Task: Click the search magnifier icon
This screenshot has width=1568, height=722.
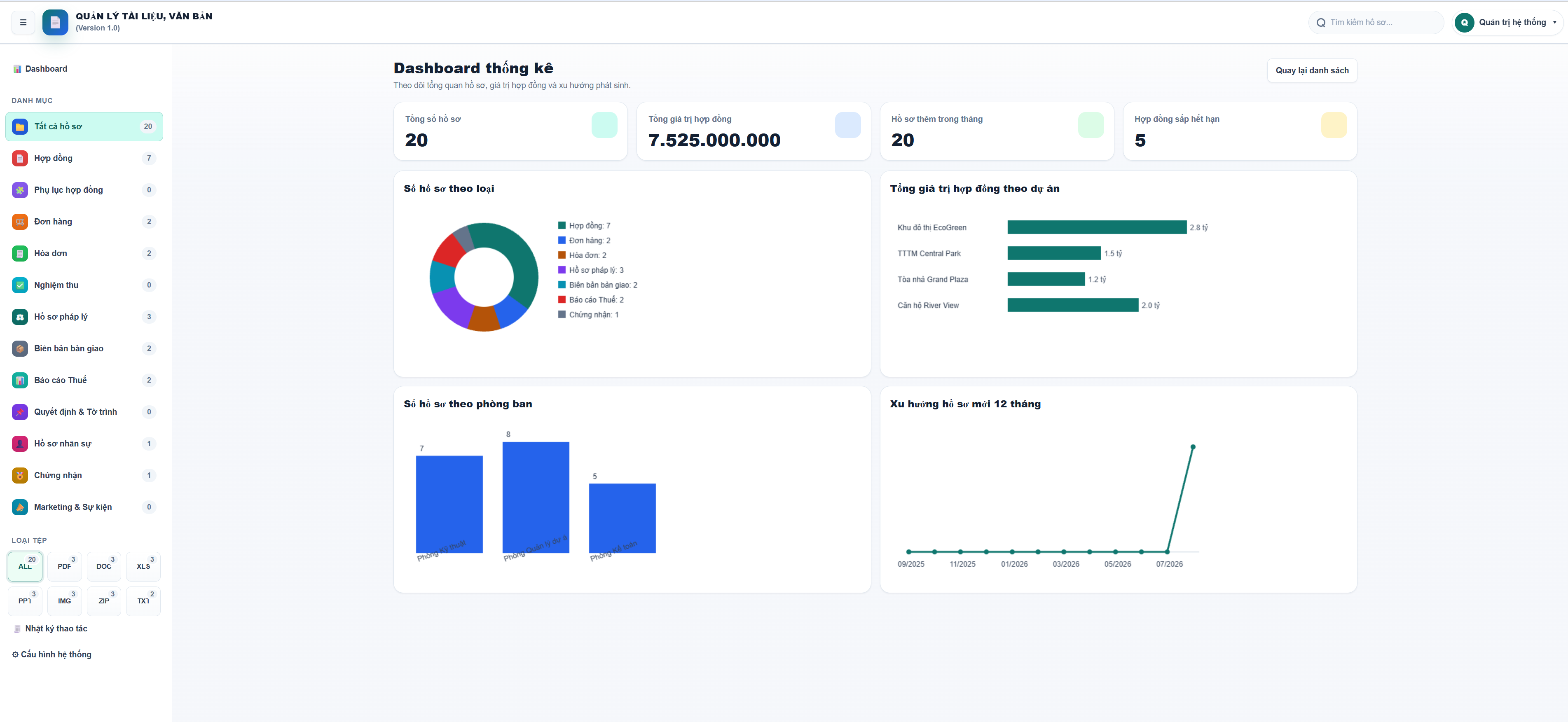Action: [x=1320, y=23]
